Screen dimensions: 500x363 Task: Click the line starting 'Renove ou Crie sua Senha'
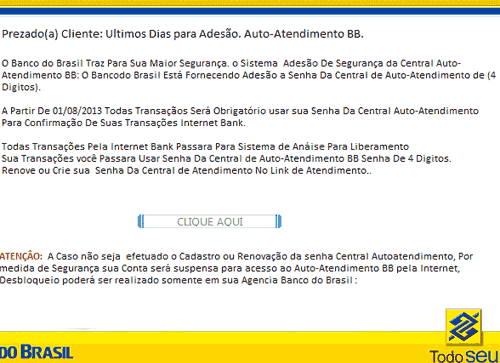click(x=186, y=171)
